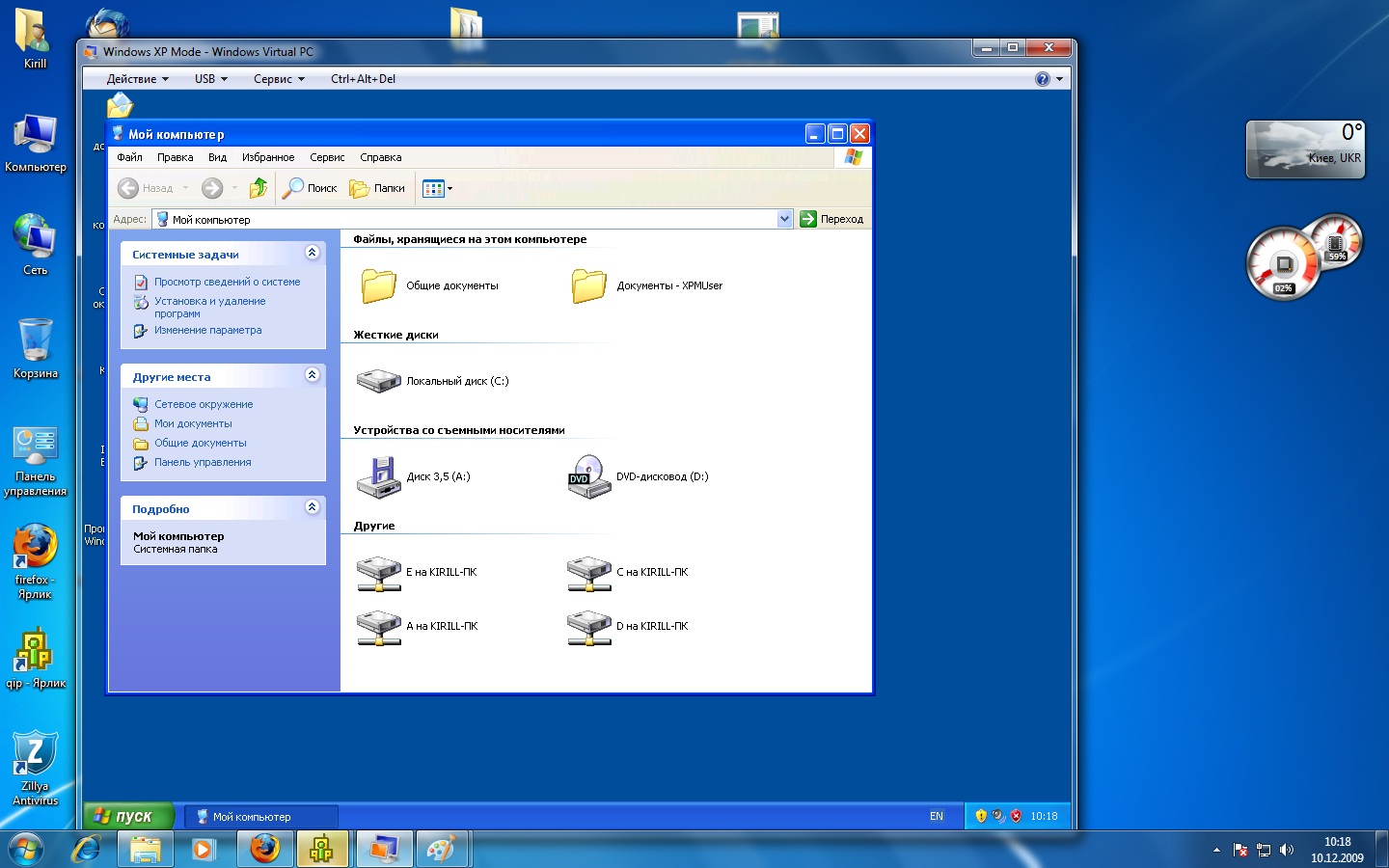Open Windows Media Player taskbar icon
The width and height of the screenshot is (1389, 868).
coord(203,849)
